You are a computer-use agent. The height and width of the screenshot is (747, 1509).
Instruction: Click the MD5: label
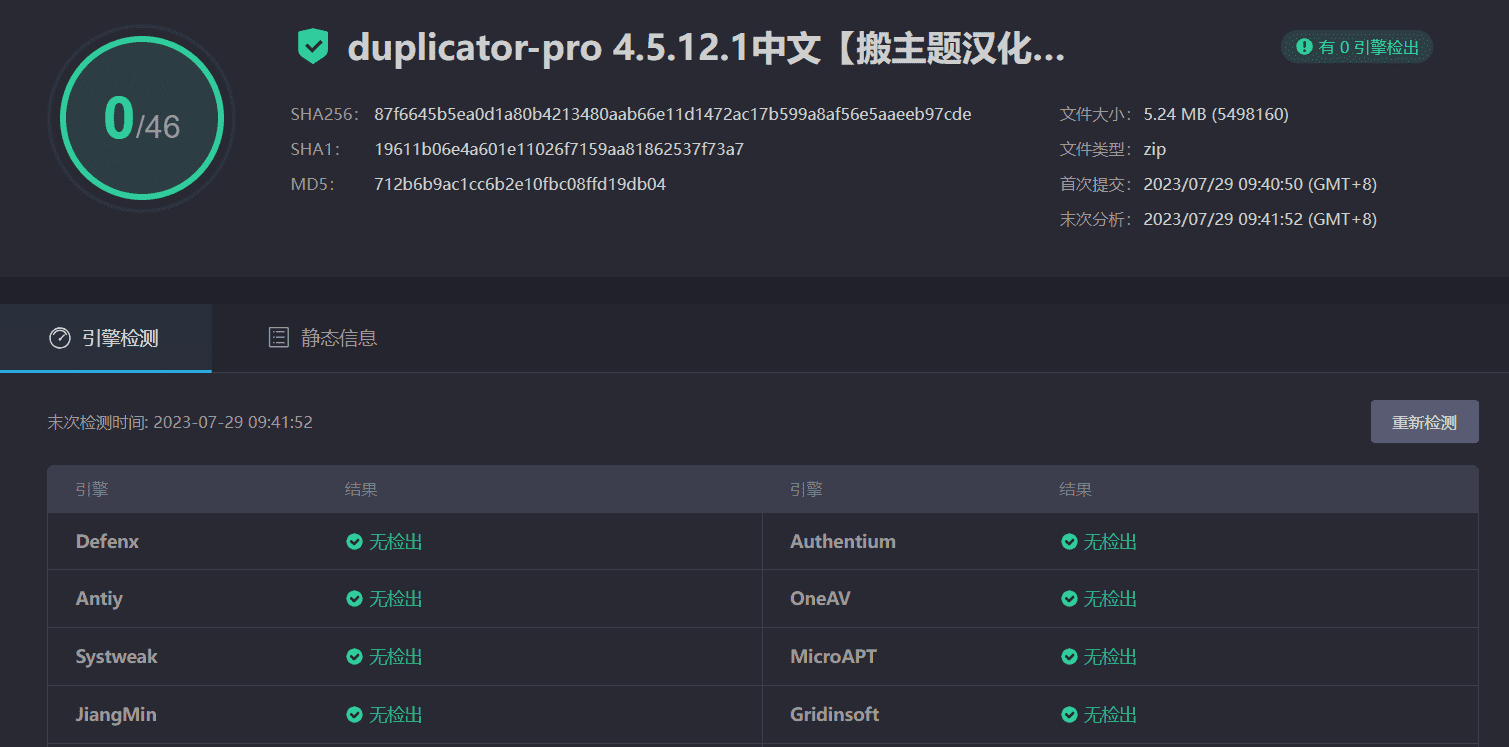point(312,184)
